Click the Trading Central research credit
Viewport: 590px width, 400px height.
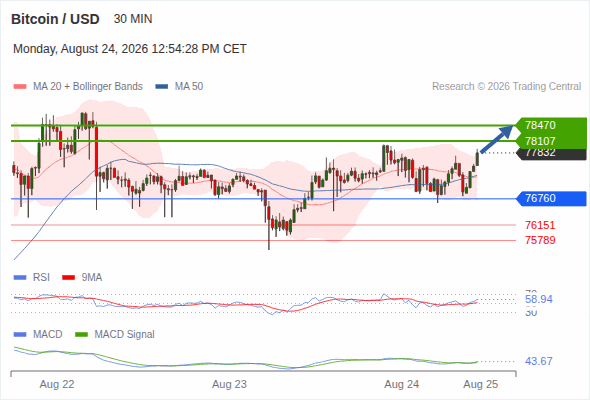coord(506,87)
